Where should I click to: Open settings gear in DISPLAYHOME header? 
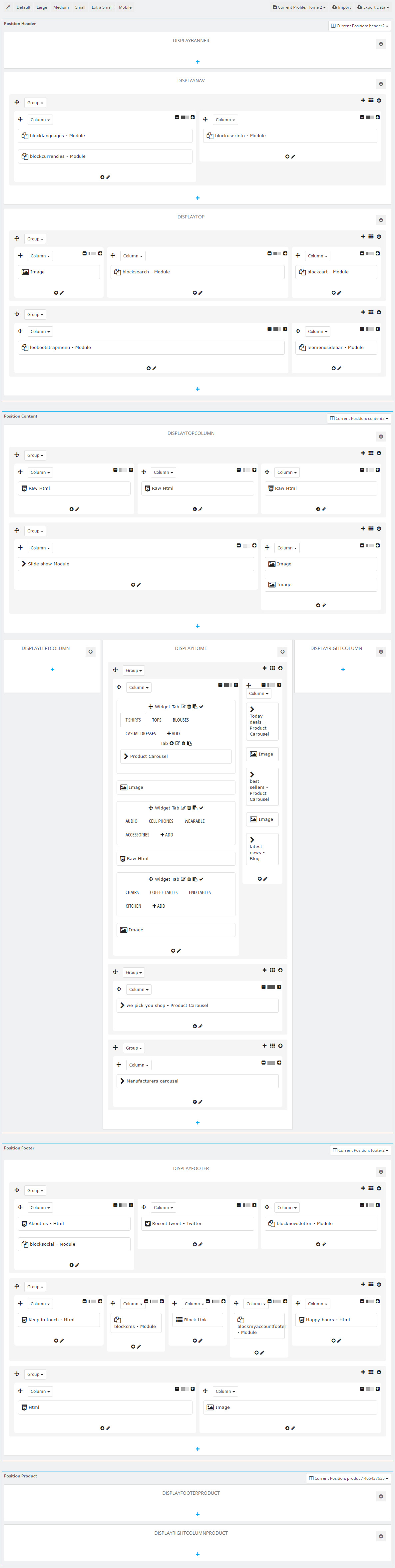[x=282, y=651]
